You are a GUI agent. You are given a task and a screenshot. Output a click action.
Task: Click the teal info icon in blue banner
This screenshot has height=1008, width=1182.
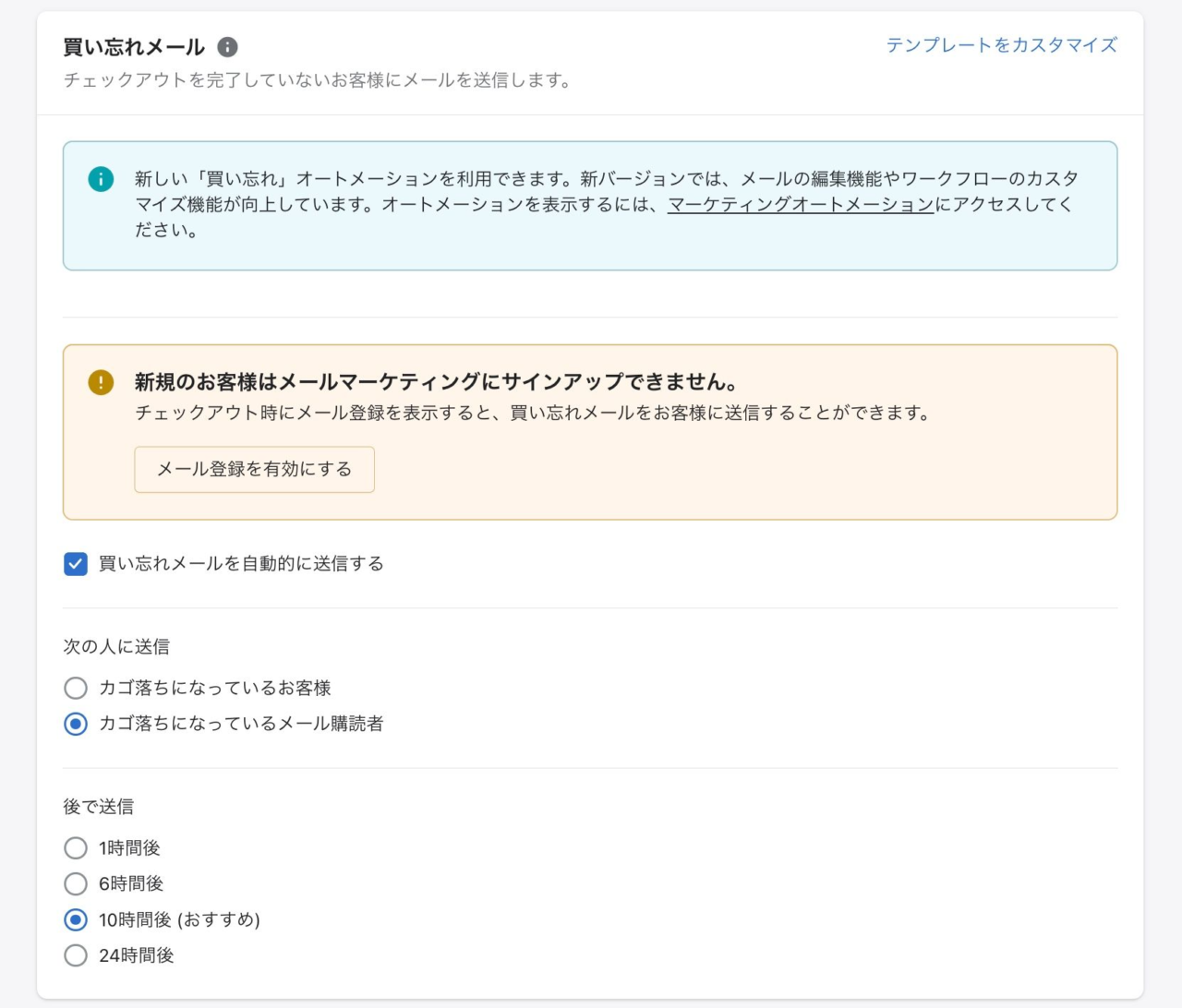coord(101,179)
